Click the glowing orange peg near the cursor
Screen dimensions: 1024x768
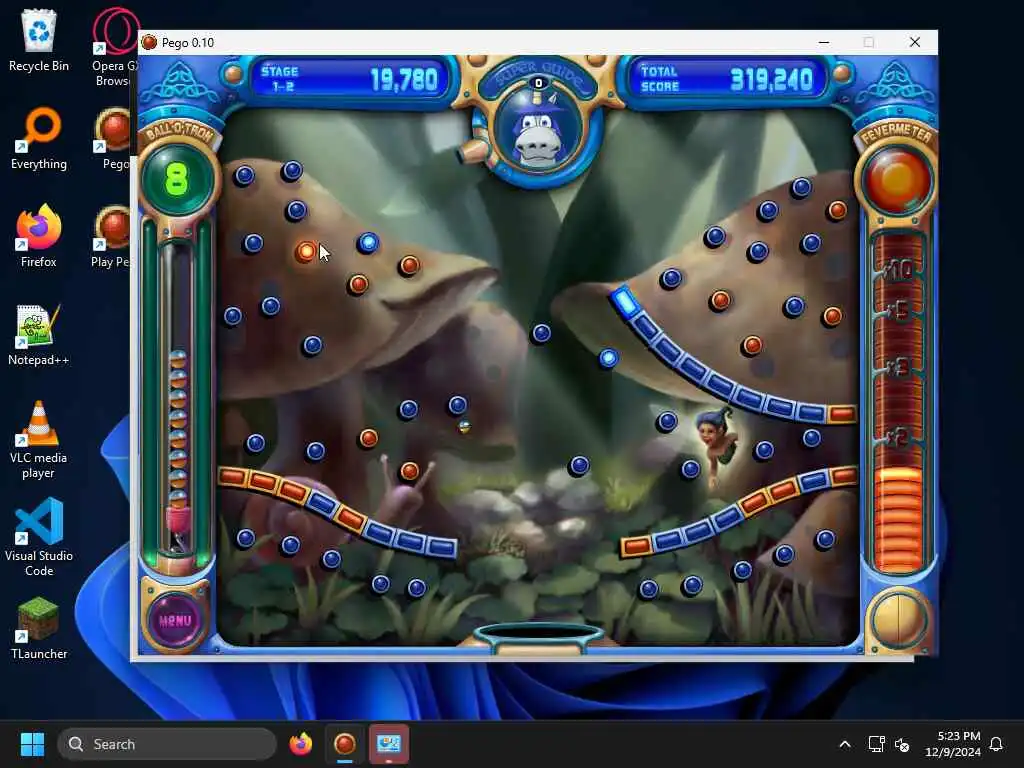coord(305,251)
